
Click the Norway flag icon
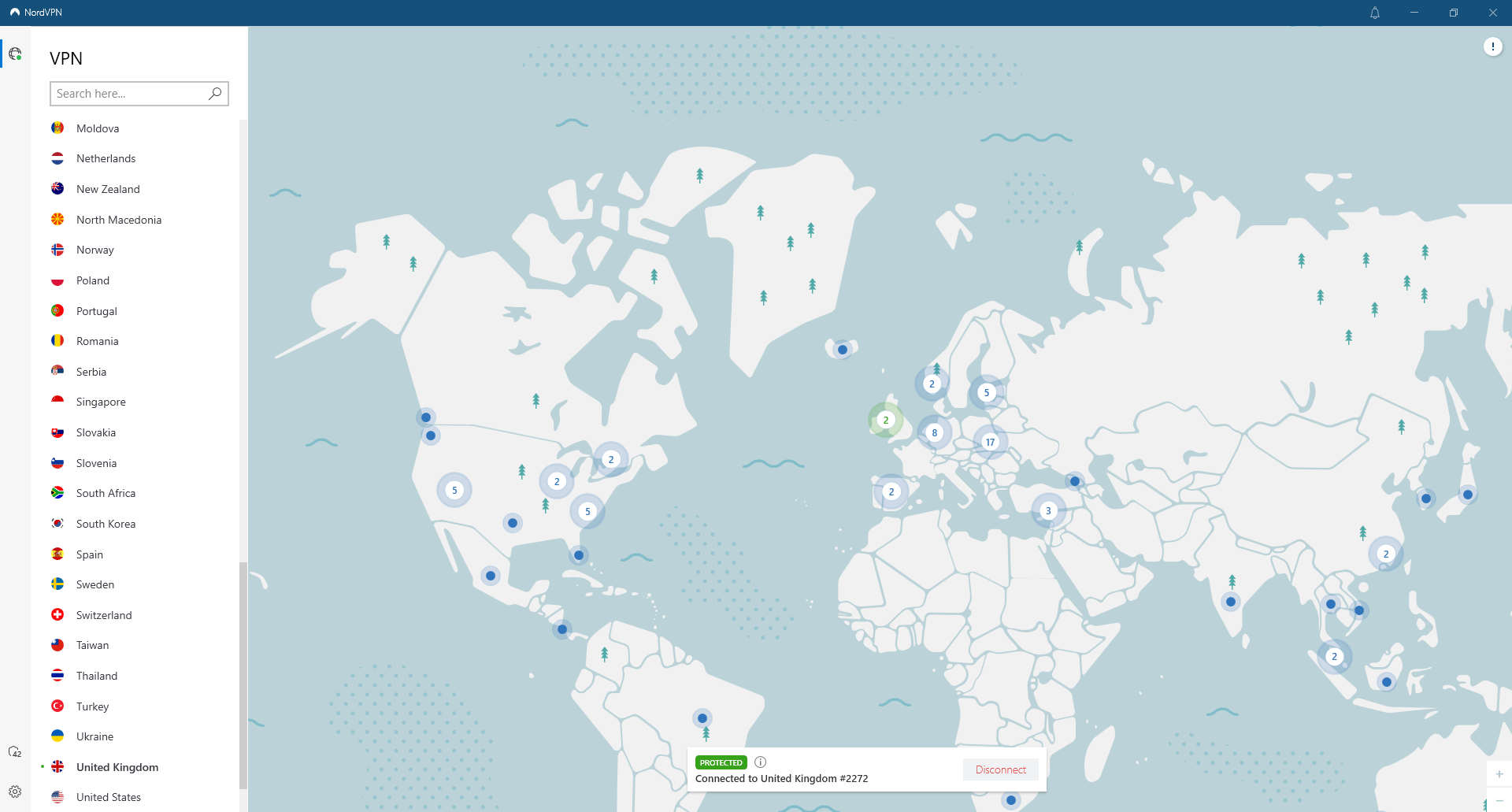coord(57,250)
